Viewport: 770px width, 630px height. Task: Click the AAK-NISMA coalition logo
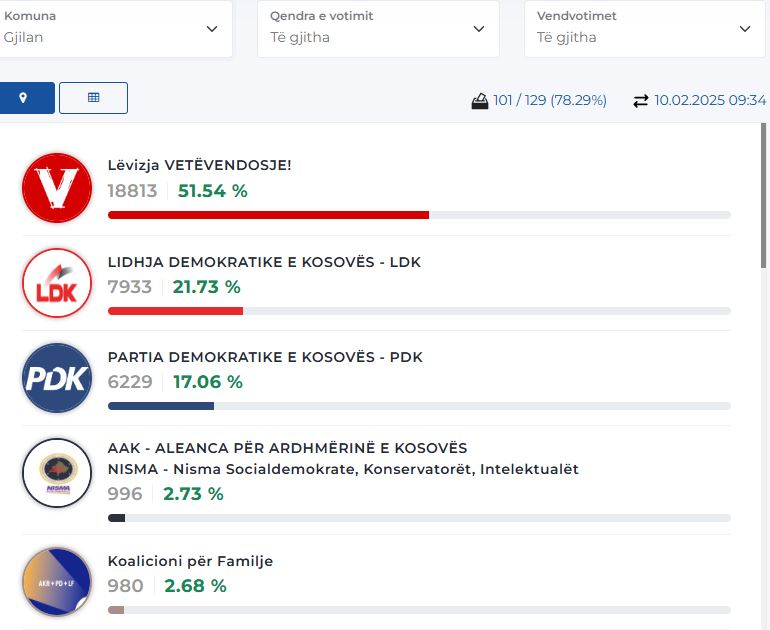[x=57, y=473]
